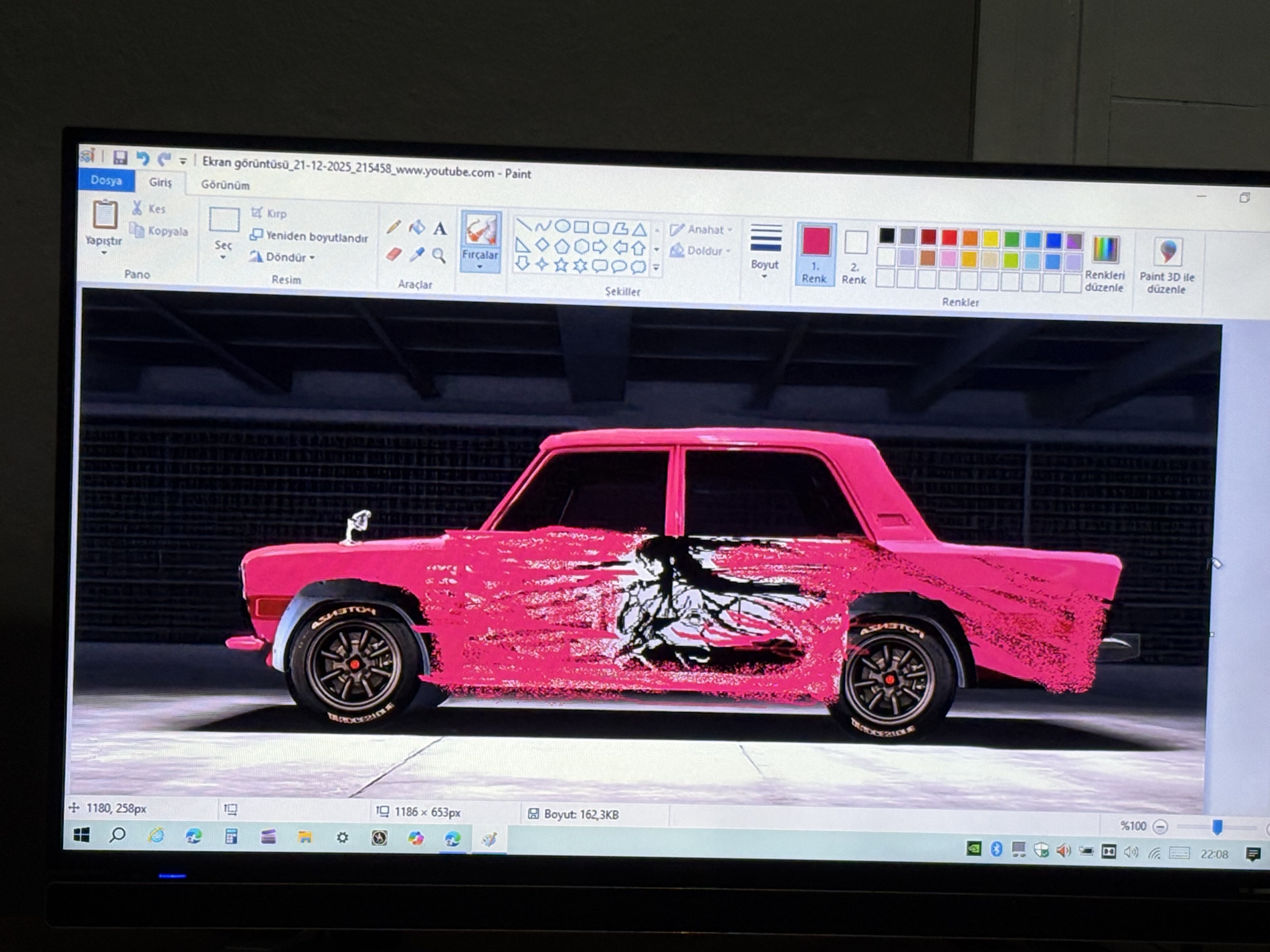The image size is (1270, 952).
Task: Choose the Oval shape
Action: point(562,227)
